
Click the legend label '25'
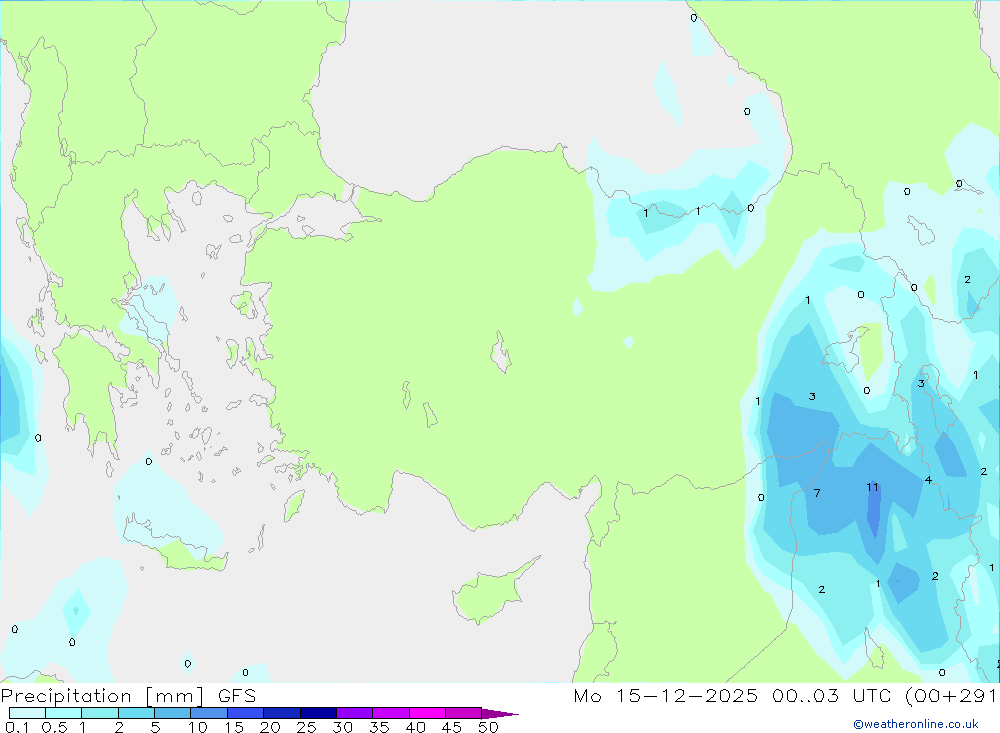tap(306, 727)
